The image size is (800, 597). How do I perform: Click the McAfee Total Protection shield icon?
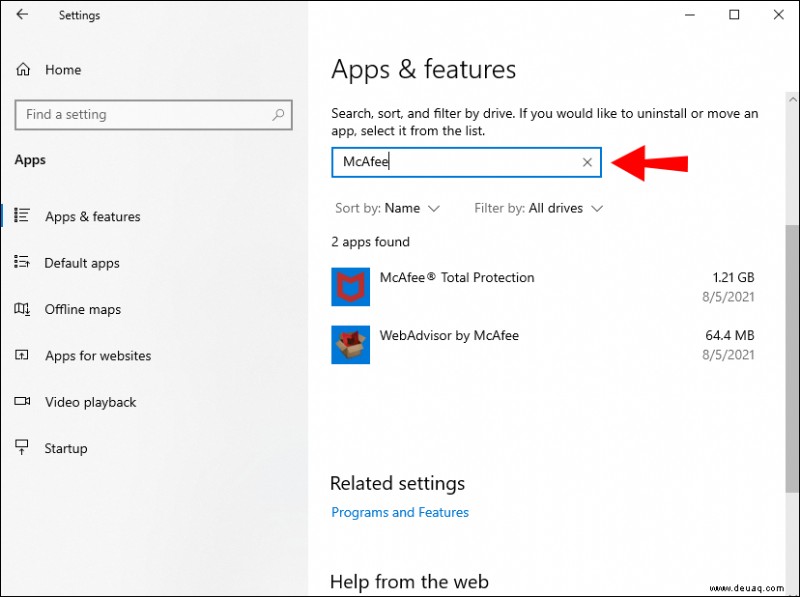pyautogui.click(x=351, y=287)
